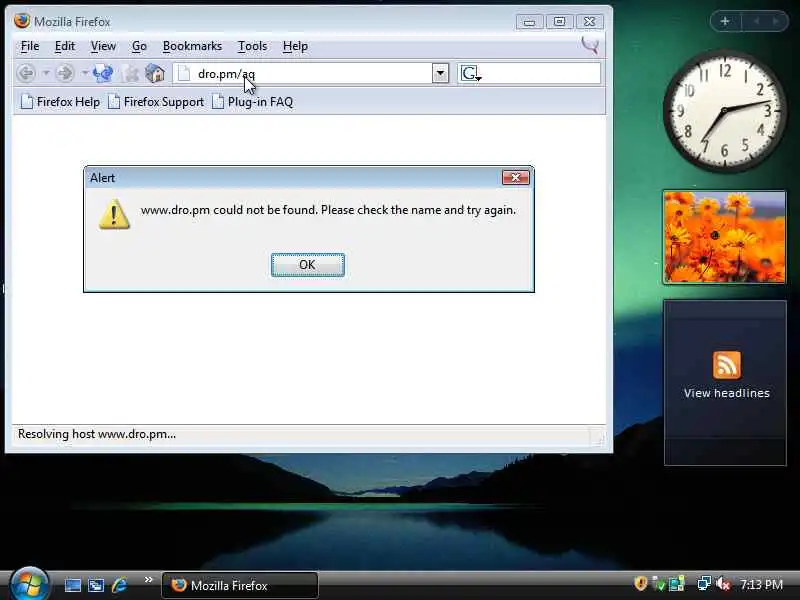The height and width of the screenshot is (600, 800).
Task: Click the Windows Sidebar tray icon
Action: (x=677, y=584)
